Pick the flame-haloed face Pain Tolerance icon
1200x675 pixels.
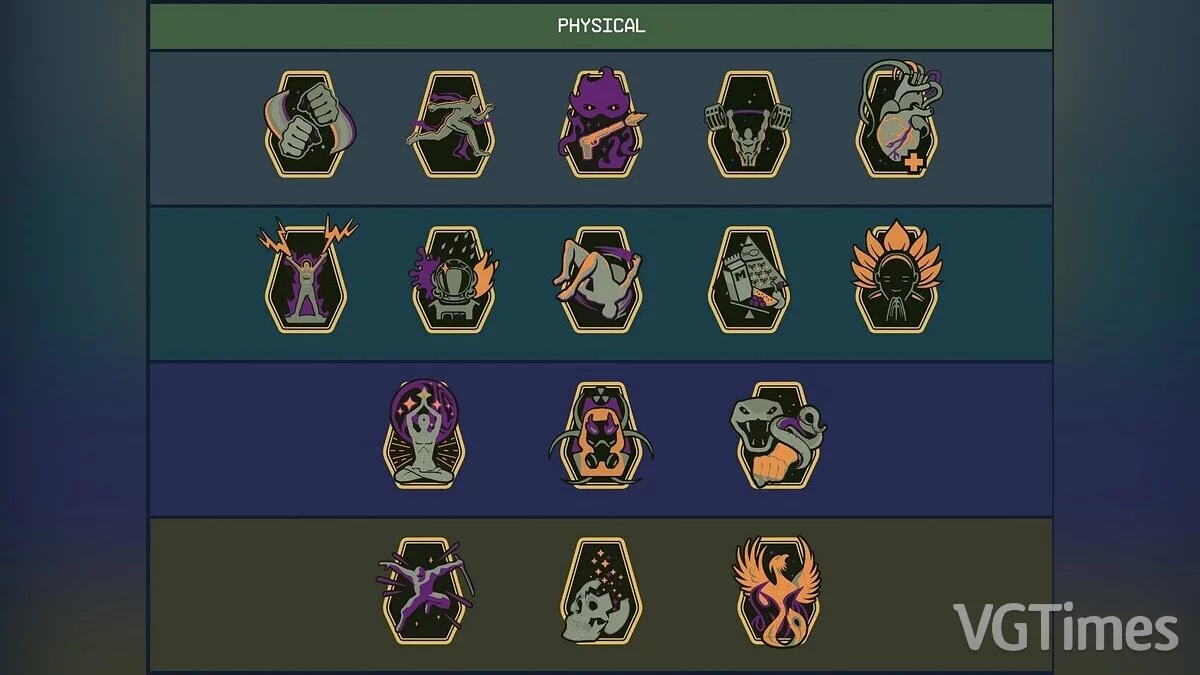coord(897,277)
